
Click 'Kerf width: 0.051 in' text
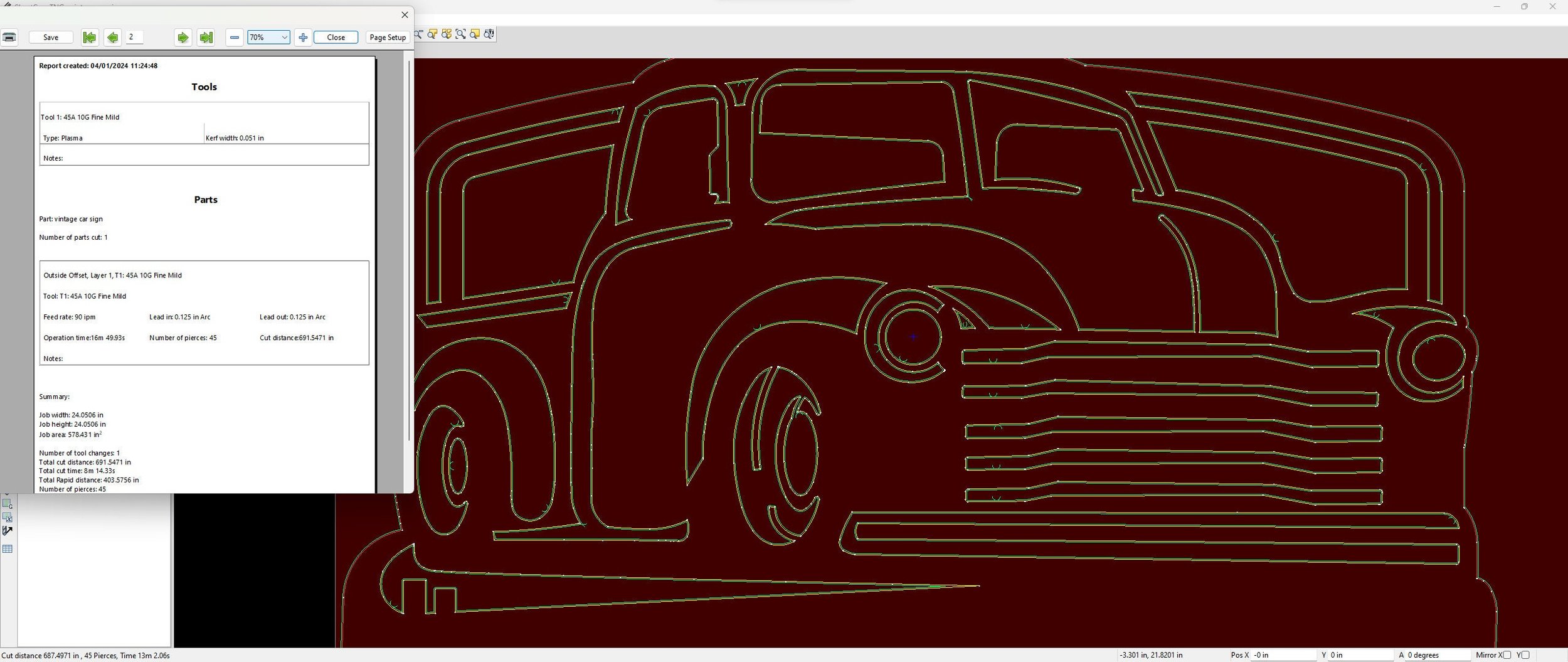pos(235,138)
